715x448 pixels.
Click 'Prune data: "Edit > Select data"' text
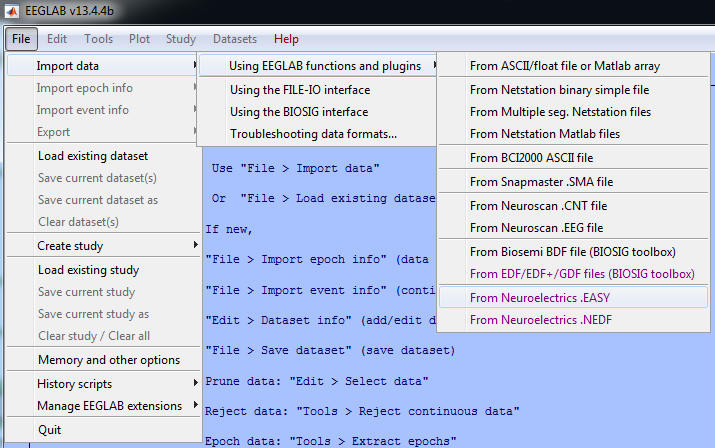[317, 381]
